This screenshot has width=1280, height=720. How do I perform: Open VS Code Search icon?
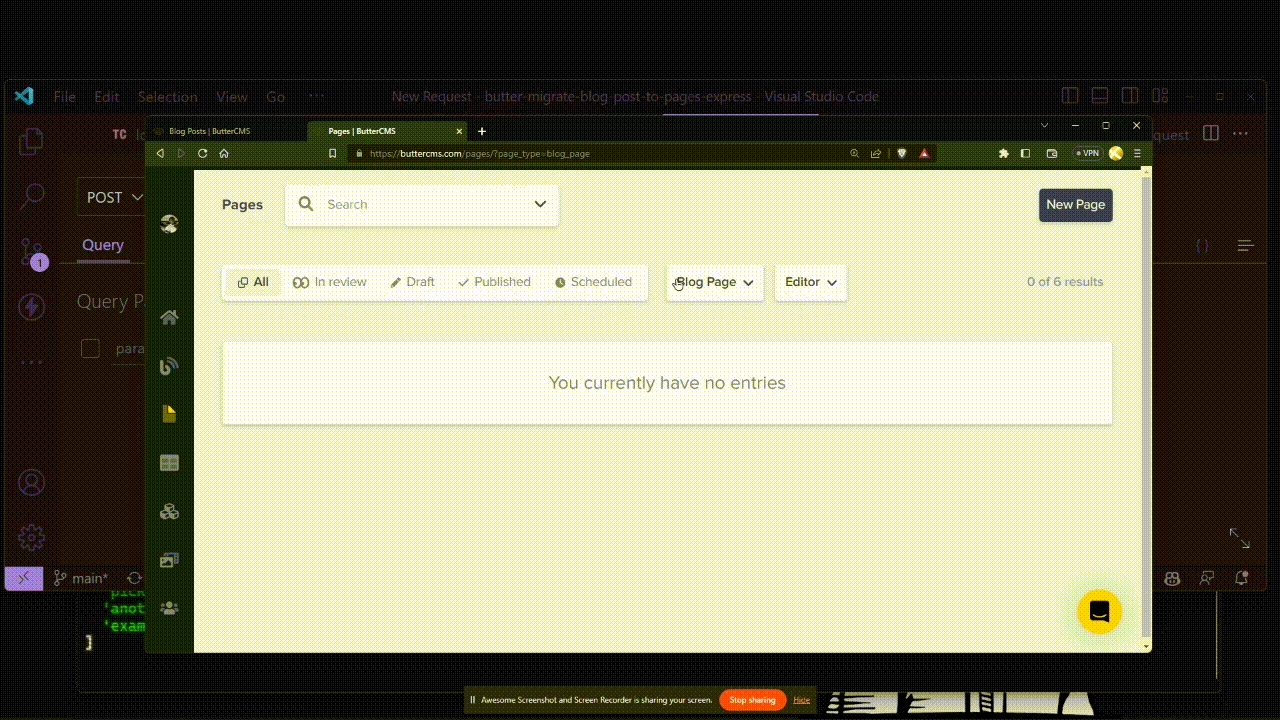pyautogui.click(x=32, y=196)
